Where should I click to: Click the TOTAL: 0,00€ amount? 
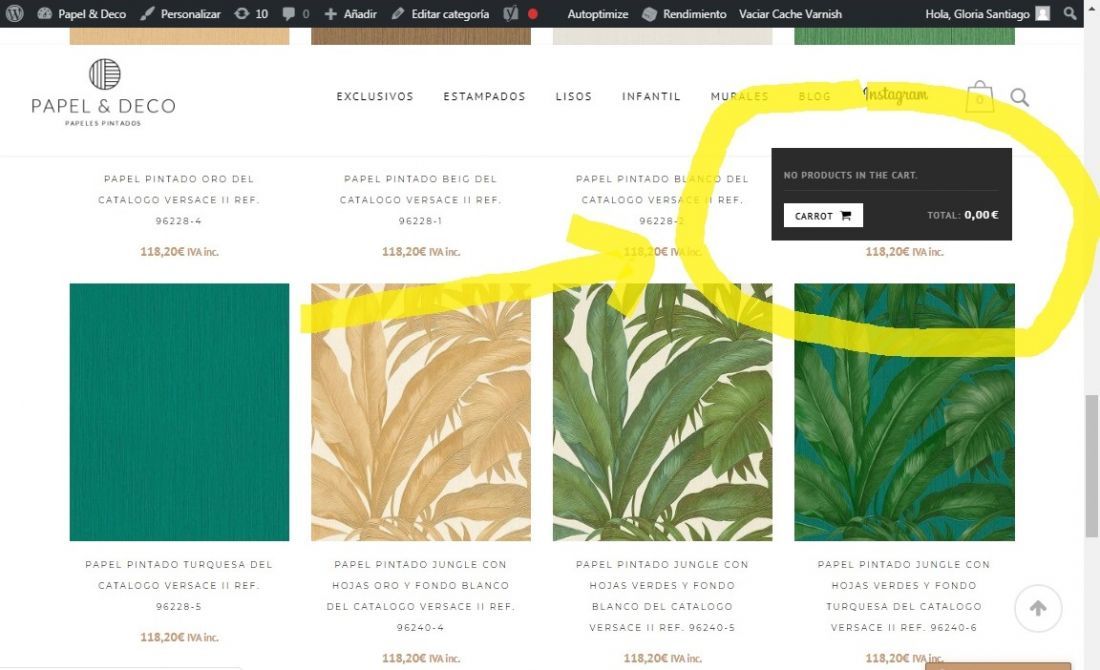pyautogui.click(x=962, y=215)
